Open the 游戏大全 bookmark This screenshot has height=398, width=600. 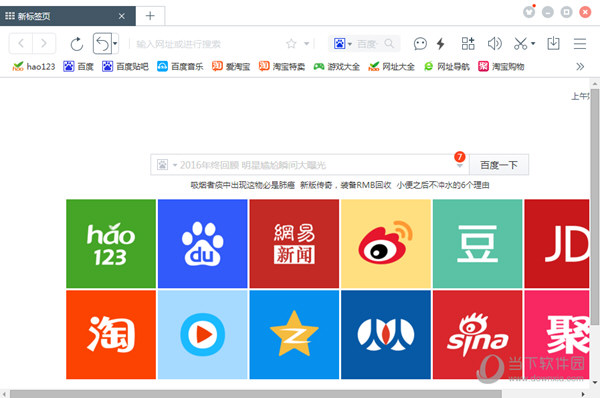337,67
